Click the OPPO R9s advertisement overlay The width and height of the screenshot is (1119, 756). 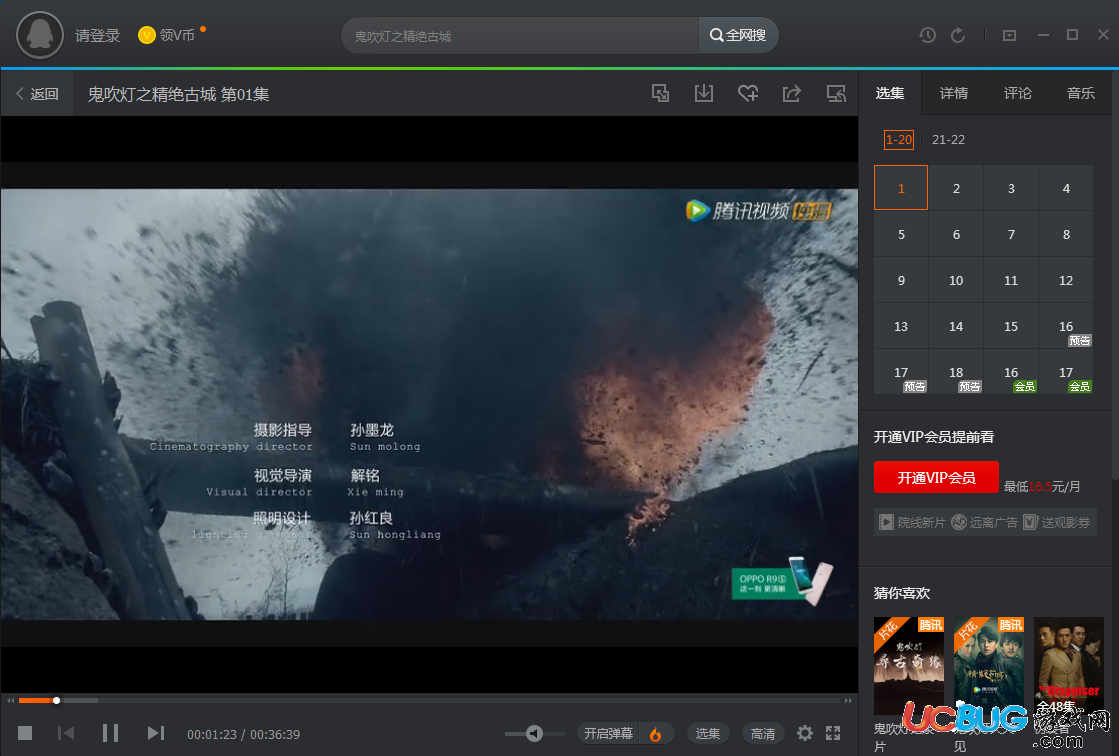tap(782, 582)
